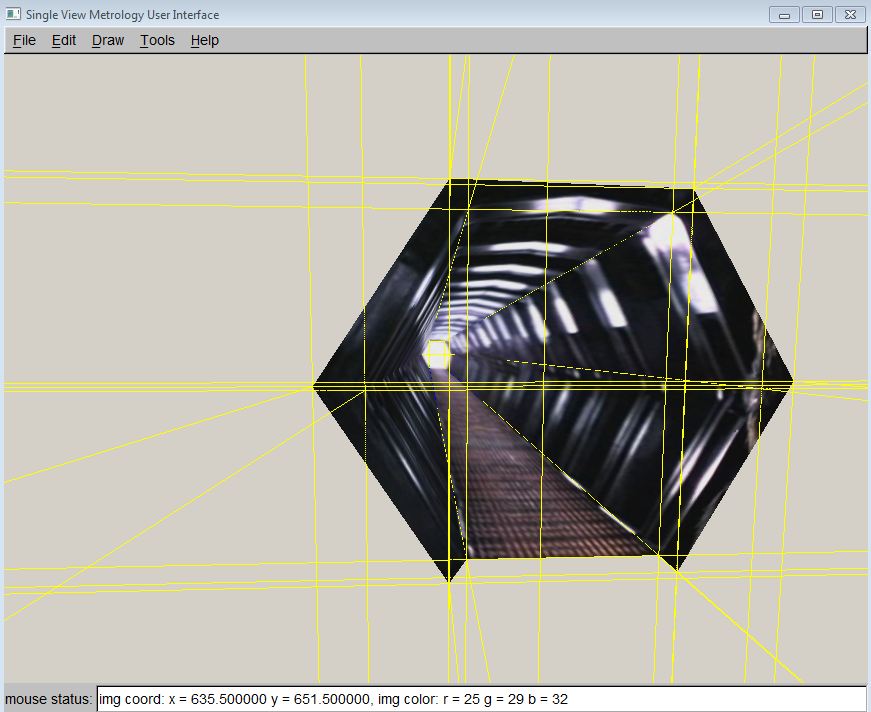Click the 'mouse status:' label
The height and width of the screenshot is (712, 871).
point(49,699)
